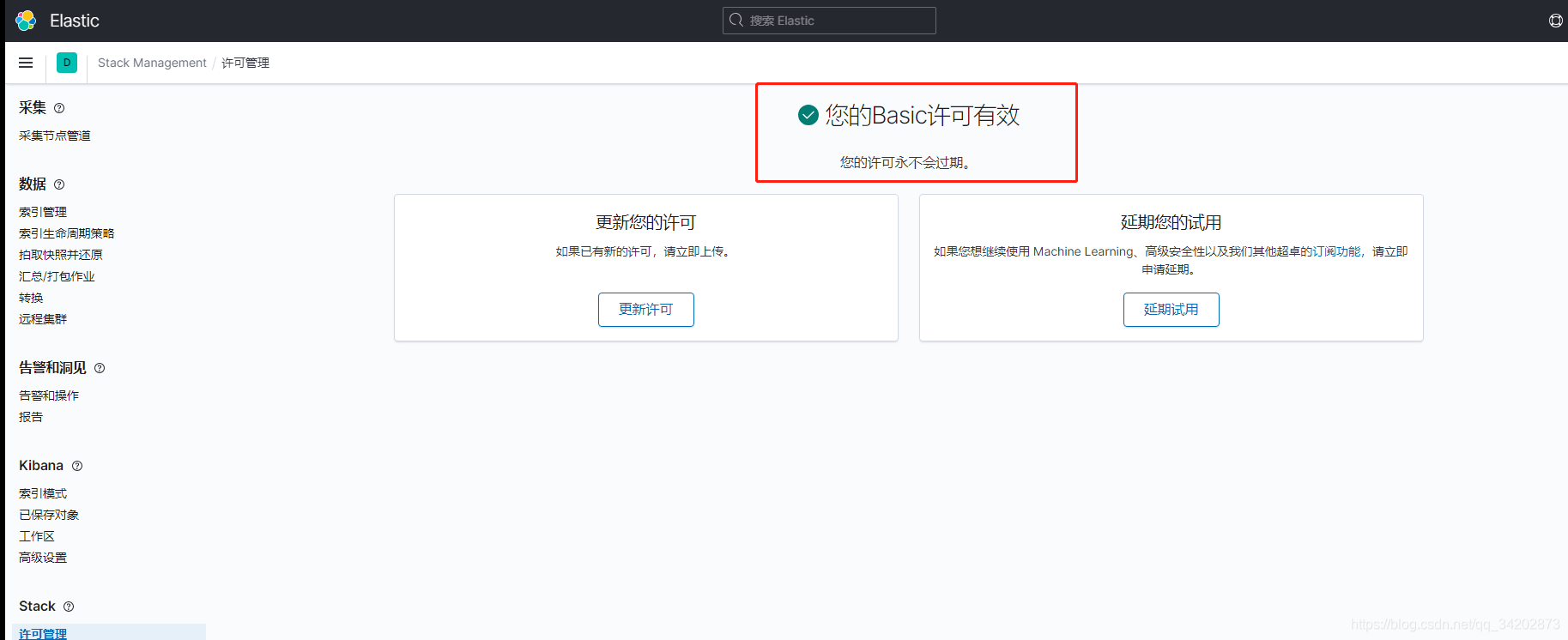Click the Elastic title text
The height and width of the screenshot is (640, 1568).
[x=75, y=21]
